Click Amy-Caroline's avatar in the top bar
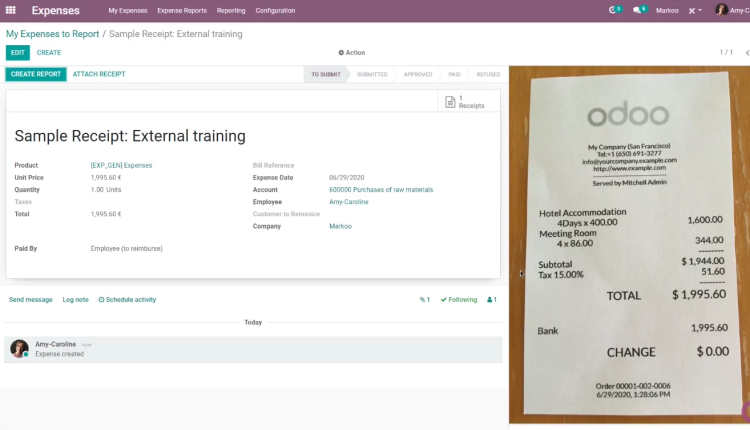This screenshot has height=430, width=750. point(721,10)
